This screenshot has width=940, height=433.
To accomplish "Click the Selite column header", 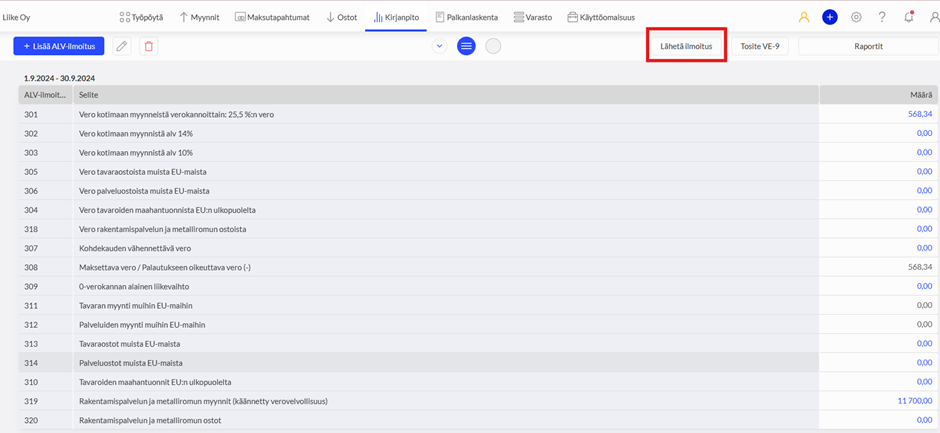I will 446,95.
